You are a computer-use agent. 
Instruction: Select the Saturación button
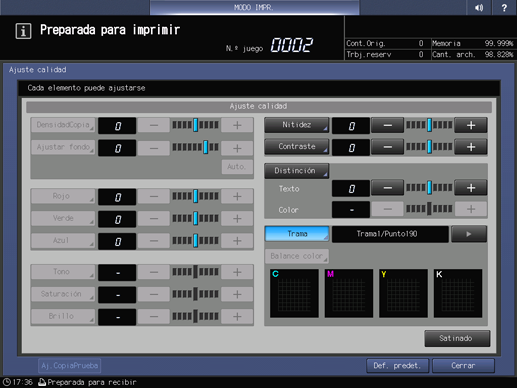pyautogui.click(x=63, y=294)
